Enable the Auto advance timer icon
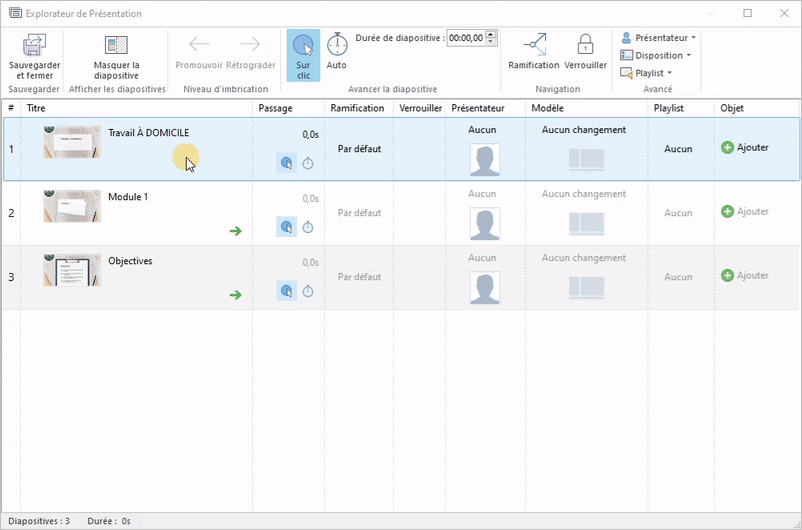 (337, 45)
